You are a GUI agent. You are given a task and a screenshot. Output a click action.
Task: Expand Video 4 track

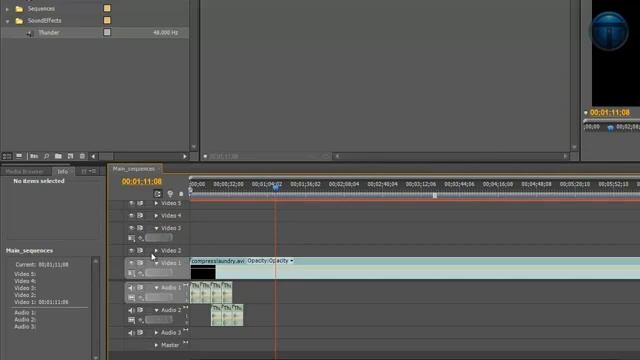(x=156, y=216)
